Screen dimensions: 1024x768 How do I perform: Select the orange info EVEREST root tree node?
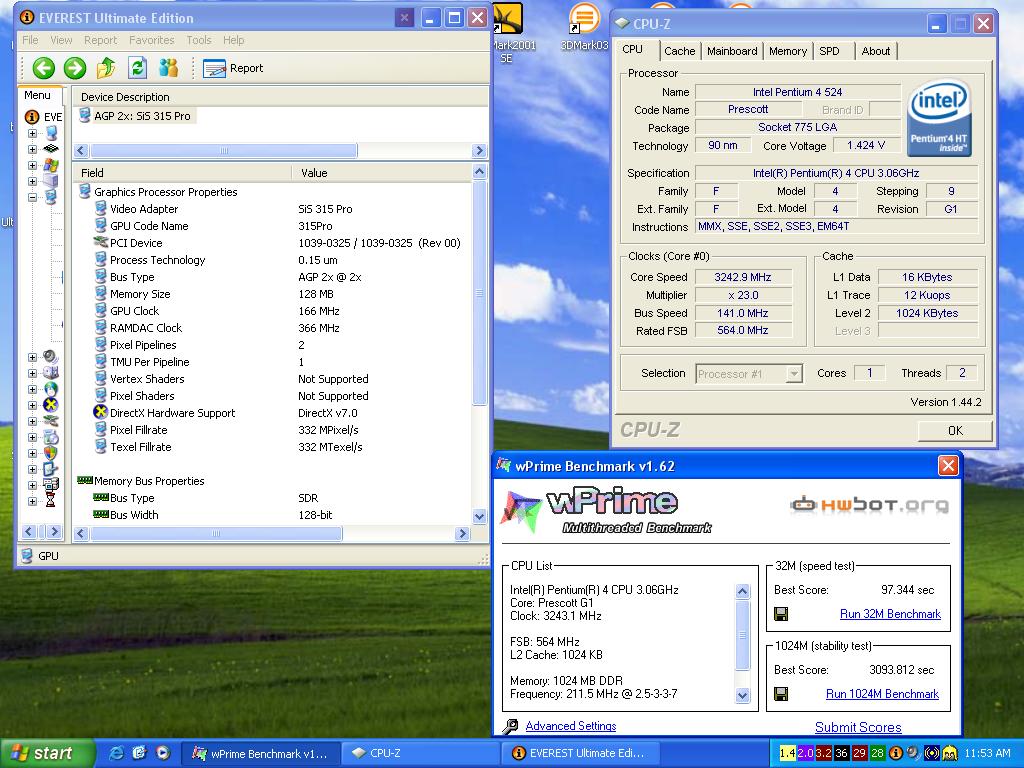point(32,117)
